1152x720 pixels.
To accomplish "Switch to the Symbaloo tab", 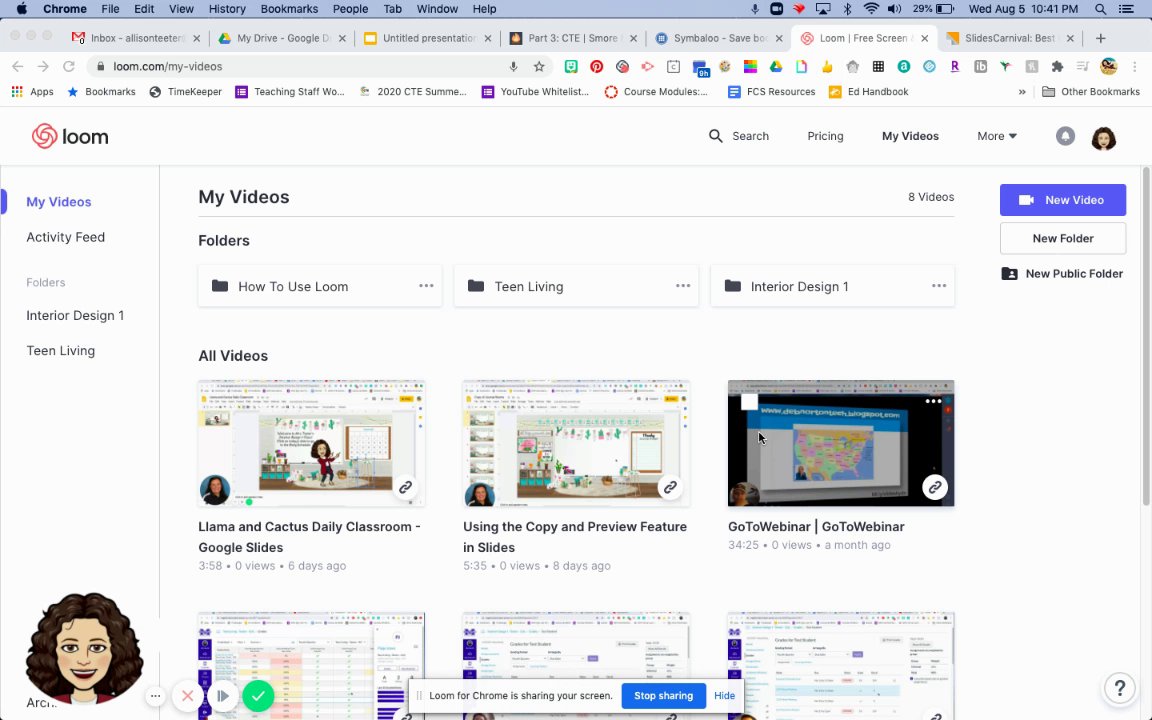I will (719, 38).
